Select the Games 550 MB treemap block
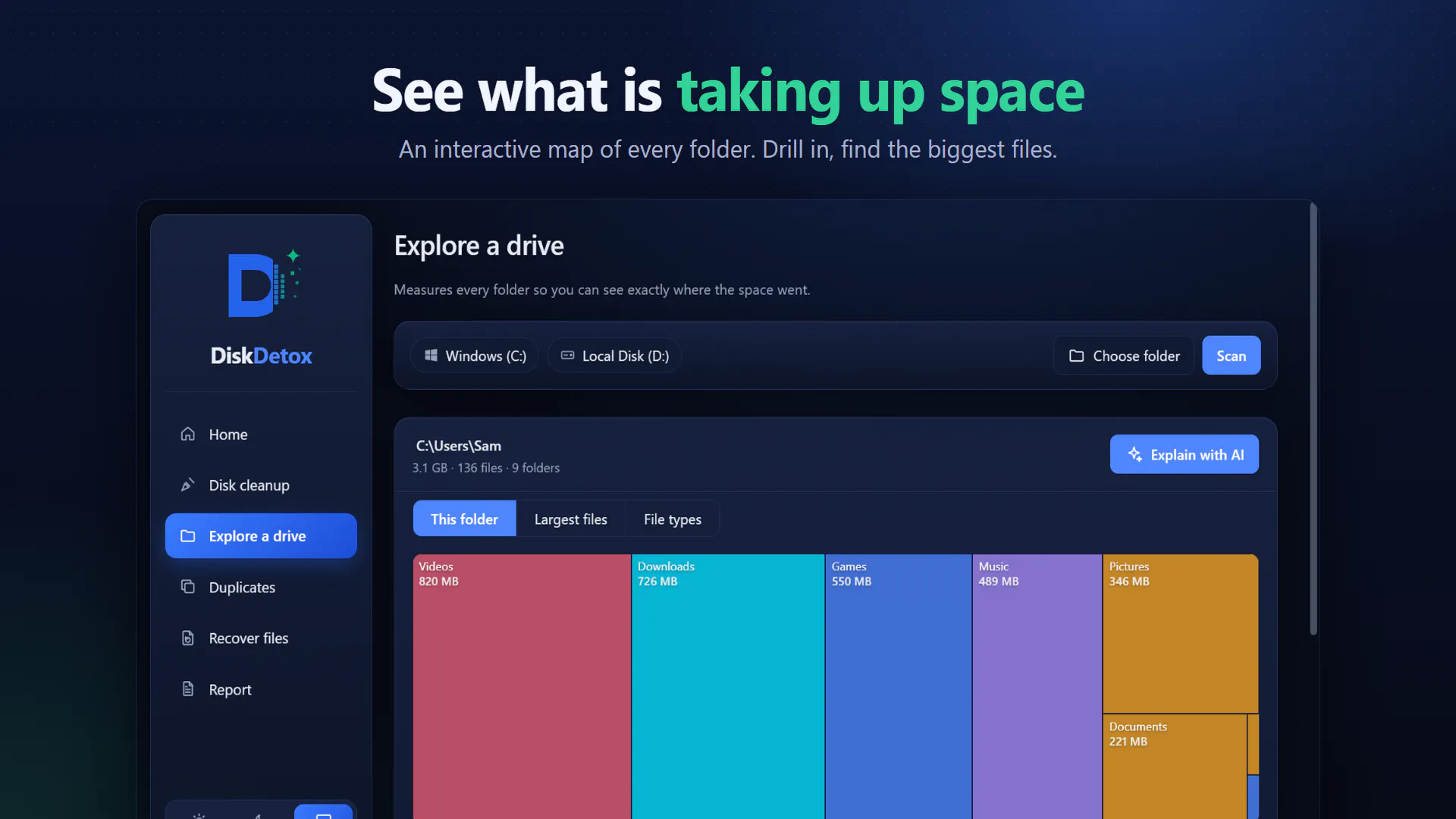Screen dimensions: 1456x819 [899, 686]
